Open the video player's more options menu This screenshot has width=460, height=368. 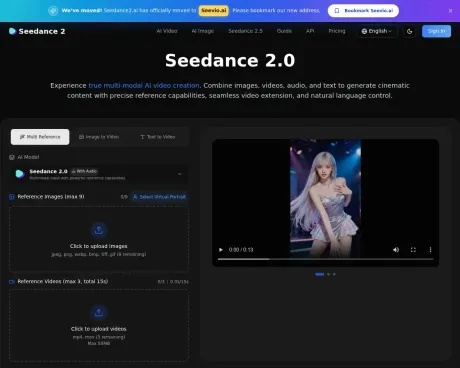[430, 250]
